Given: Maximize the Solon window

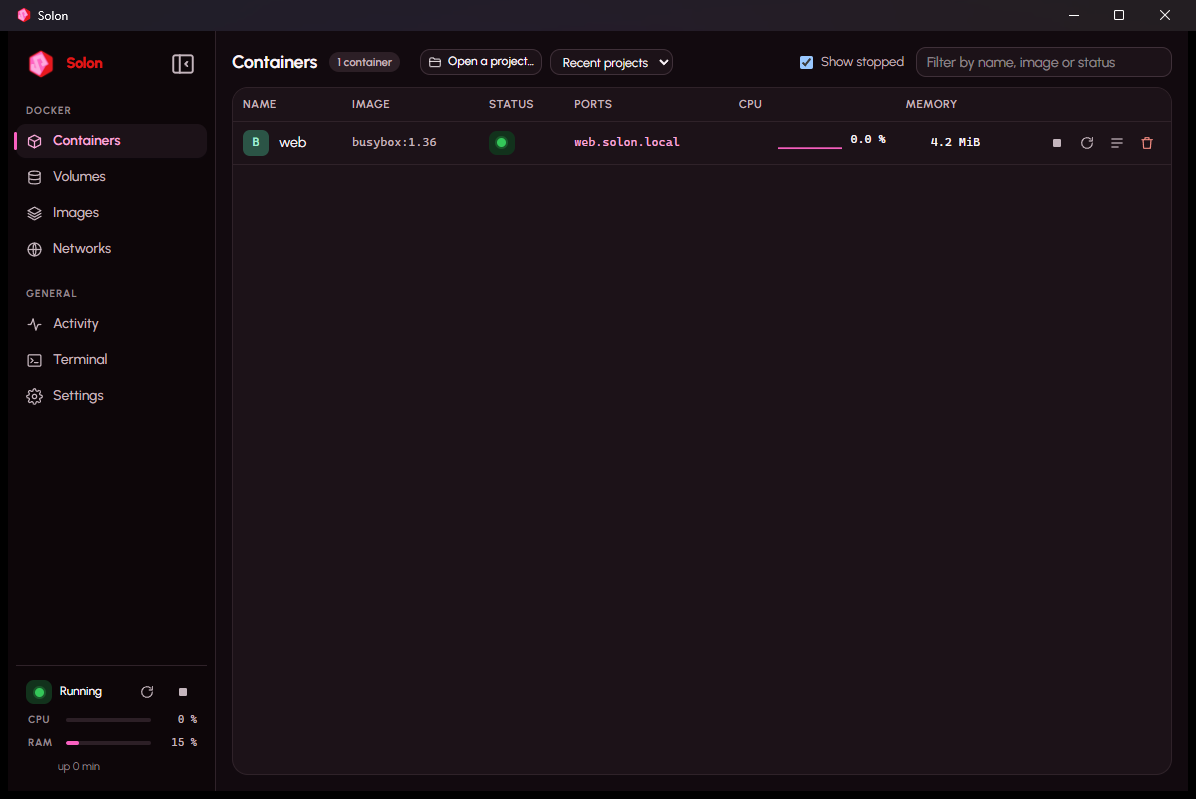Looking at the screenshot, I should tap(1119, 15).
